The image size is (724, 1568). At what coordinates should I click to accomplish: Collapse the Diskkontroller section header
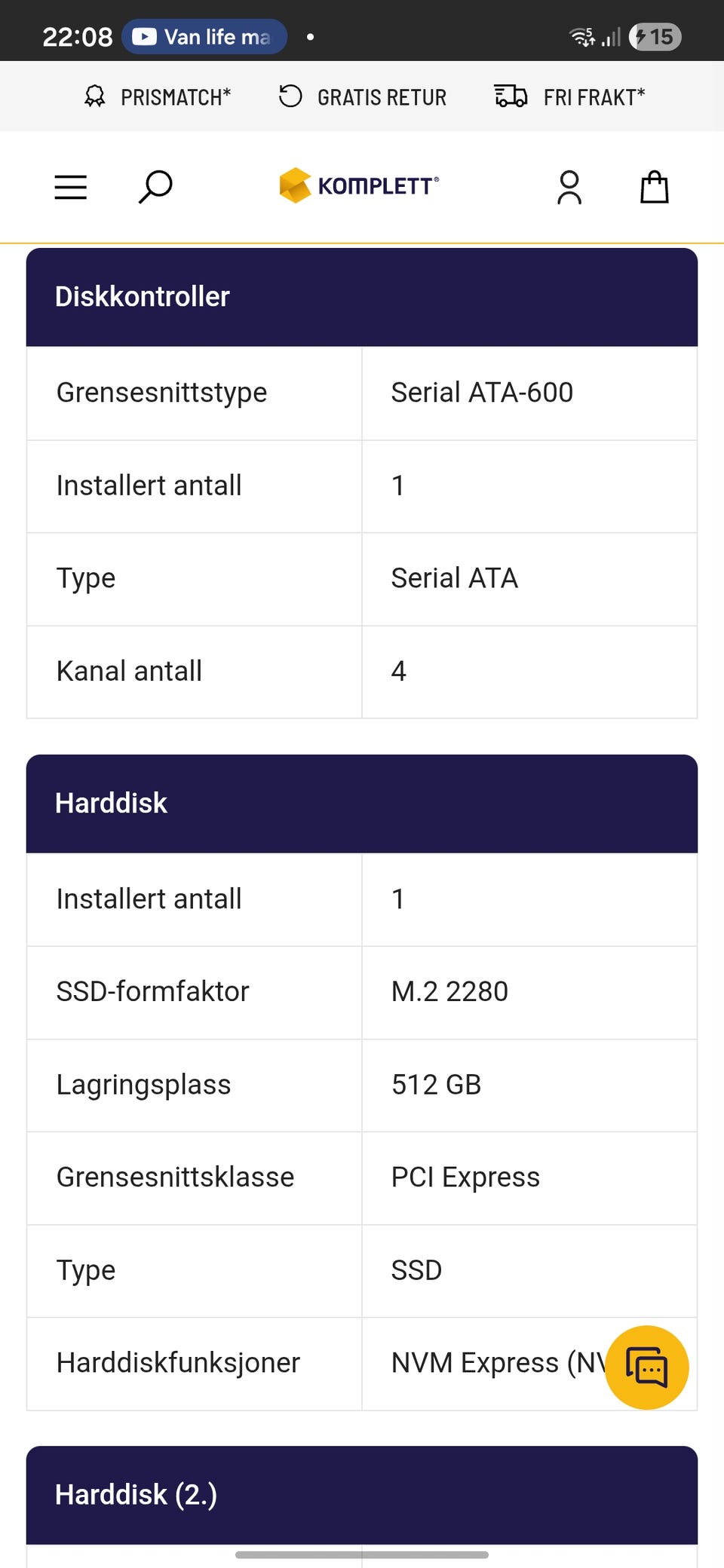tap(362, 297)
